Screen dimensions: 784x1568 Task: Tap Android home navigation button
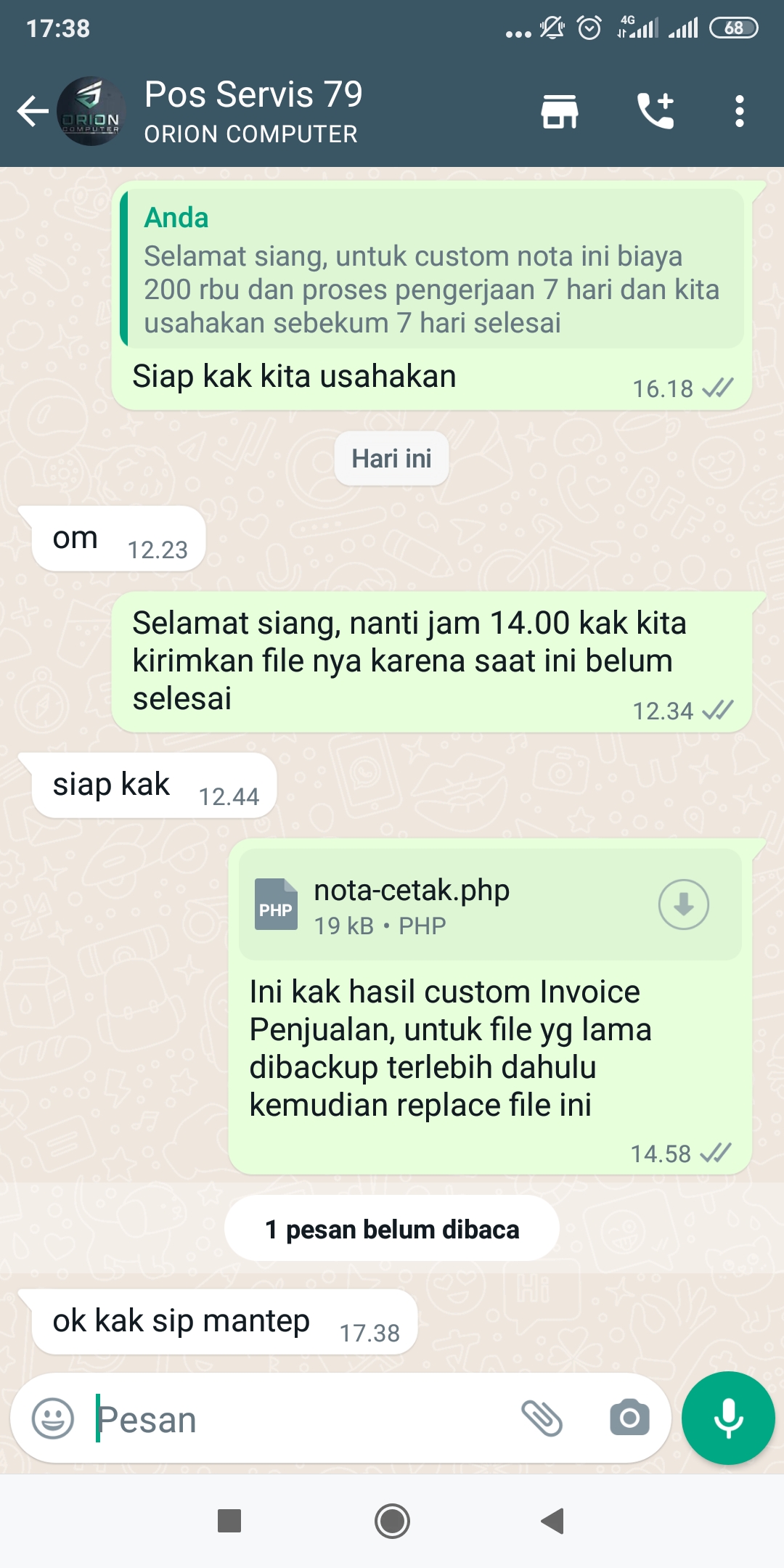point(392,1521)
